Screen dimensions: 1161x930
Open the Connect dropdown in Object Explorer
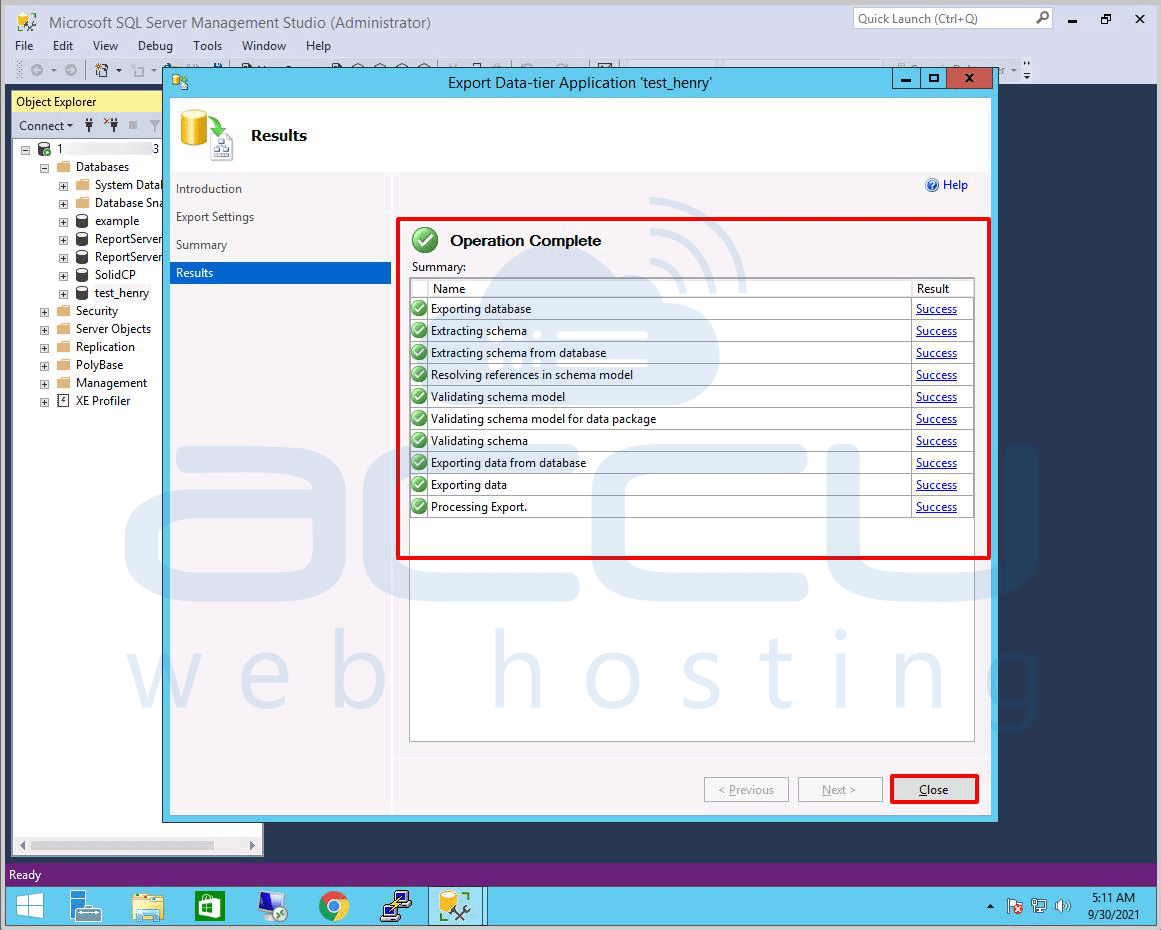(46, 125)
